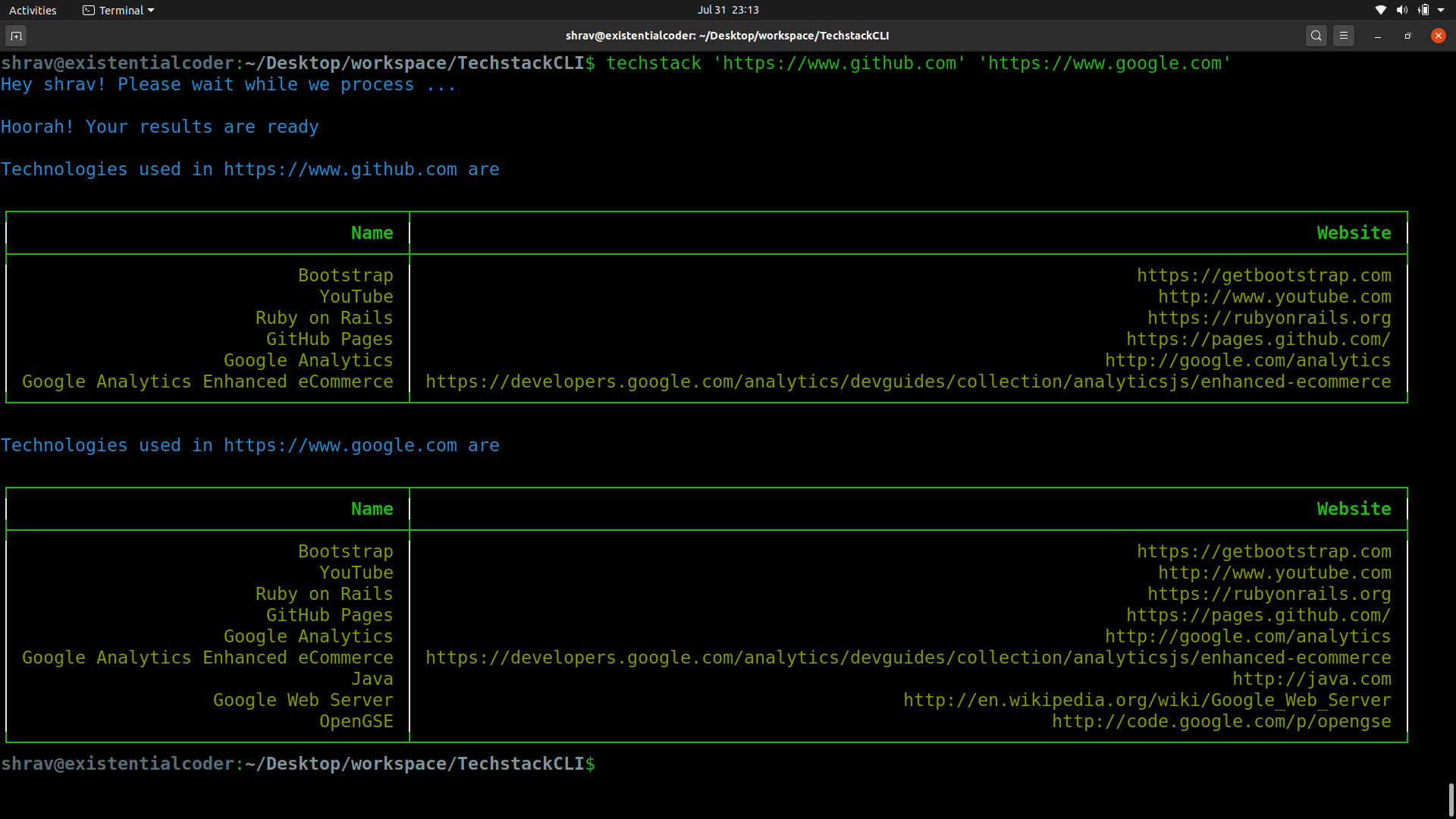Click the bottom shell prompt line
The image size is (1456, 819).
click(x=298, y=764)
